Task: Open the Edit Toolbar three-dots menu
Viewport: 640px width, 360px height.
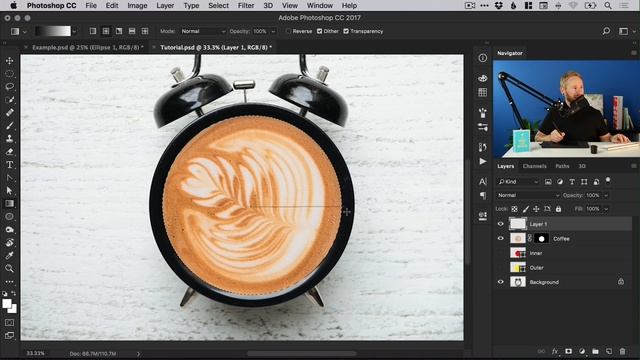Action: [x=9, y=282]
